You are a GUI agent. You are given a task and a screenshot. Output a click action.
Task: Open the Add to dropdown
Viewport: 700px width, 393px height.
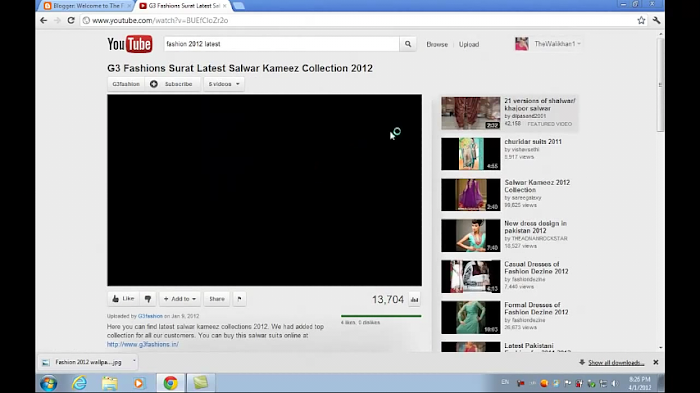point(180,299)
